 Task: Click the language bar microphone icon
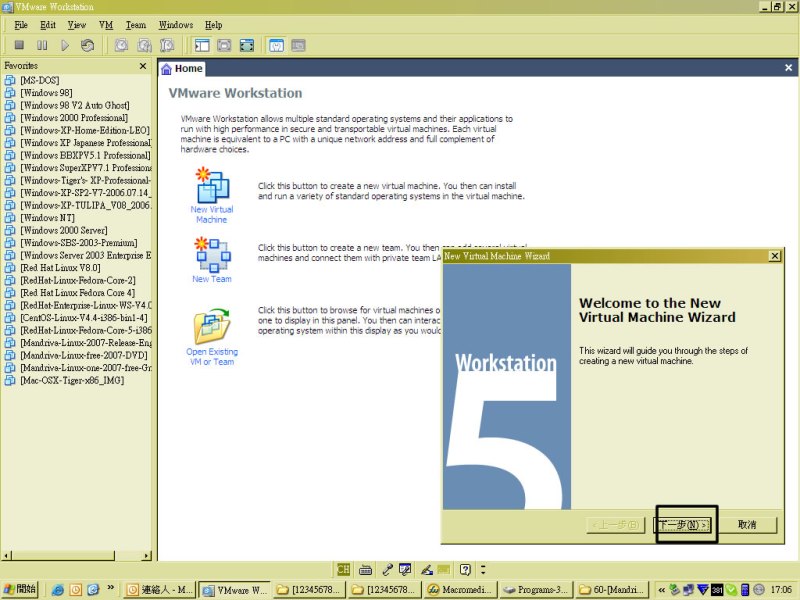pyautogui.click(x=387, y=569)
